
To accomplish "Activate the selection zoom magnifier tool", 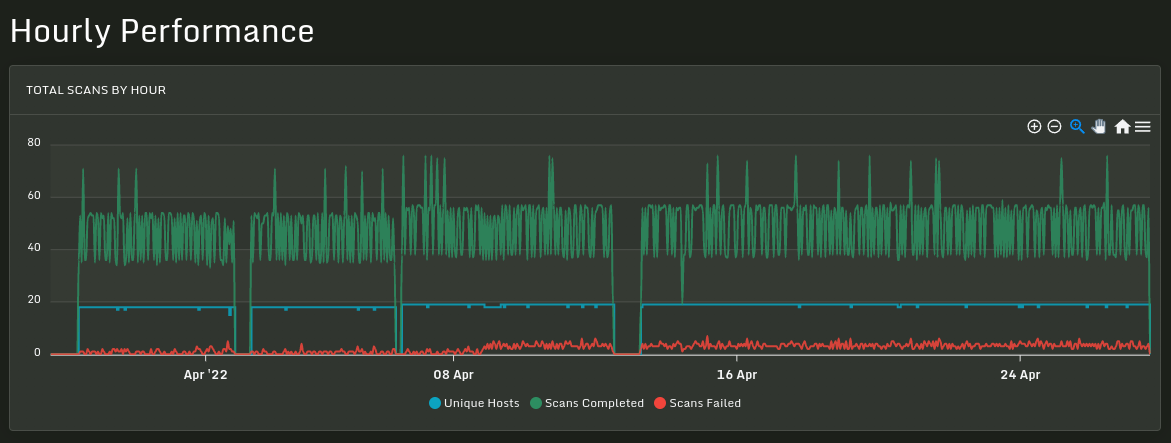I will [1077, 126].
